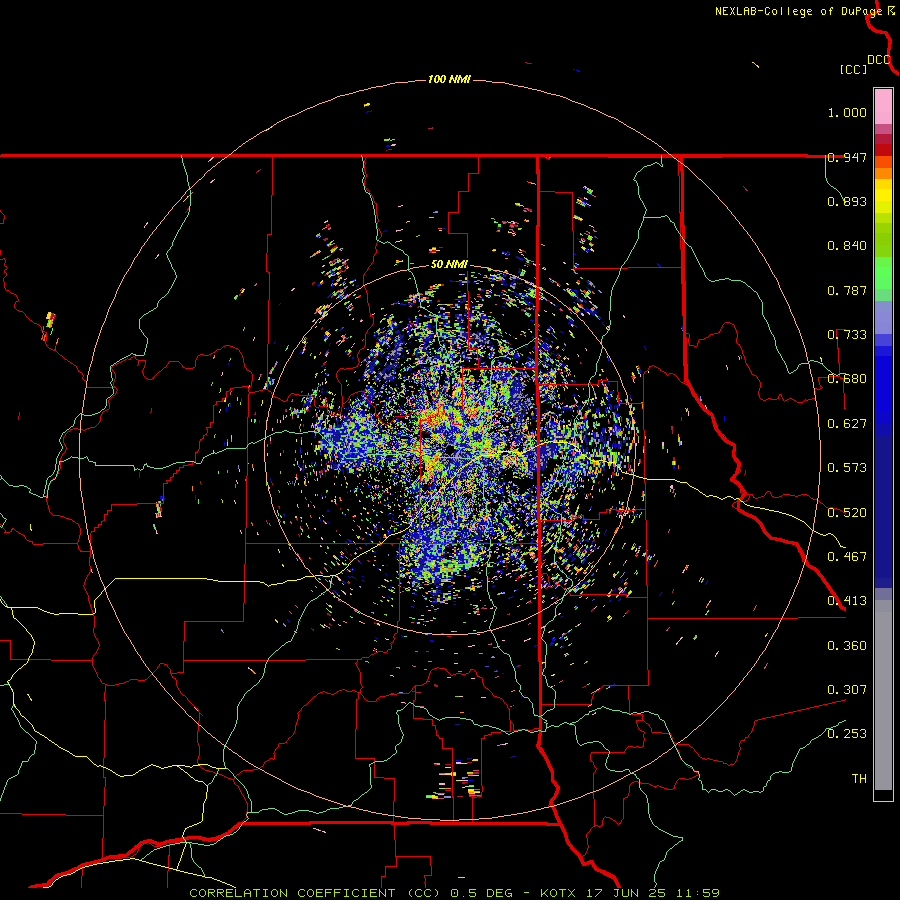The image size is (900, 900).
Task: Click the 0.680 legend value
Action: click(847, 379)
